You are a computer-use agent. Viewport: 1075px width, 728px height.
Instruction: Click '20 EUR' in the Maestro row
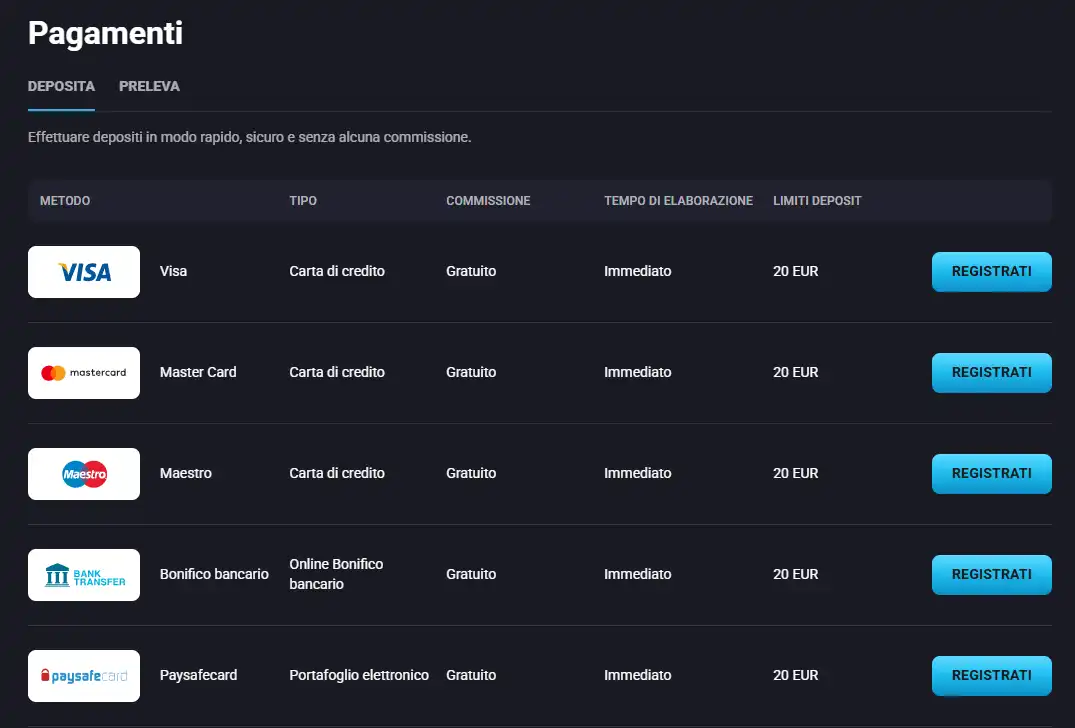coord(795,473)
